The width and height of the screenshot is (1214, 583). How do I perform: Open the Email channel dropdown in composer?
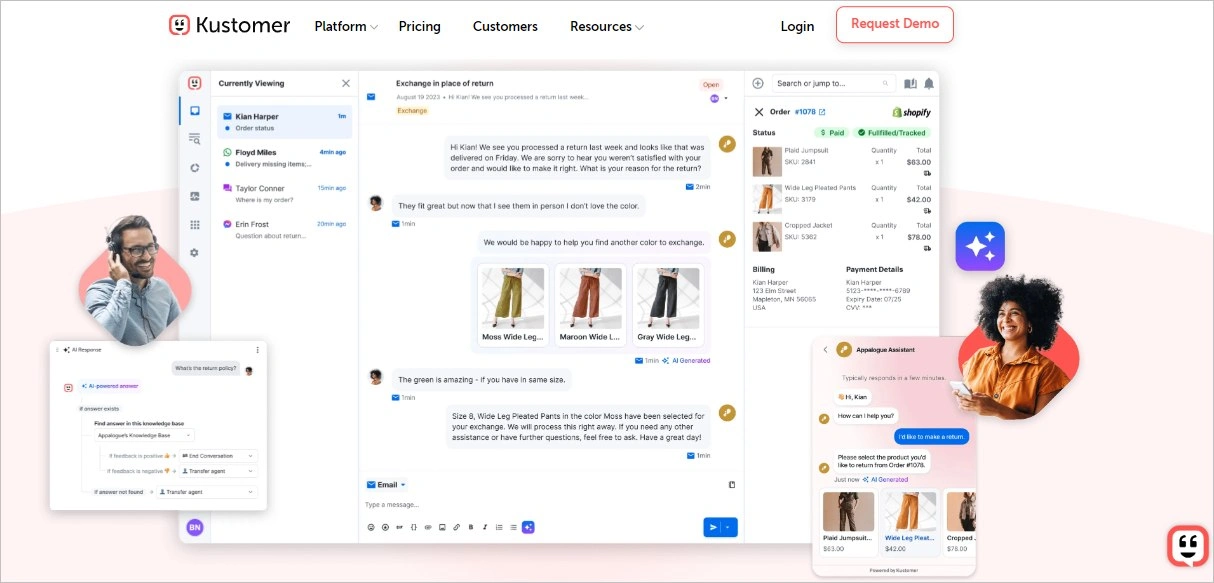click(386, 485)
